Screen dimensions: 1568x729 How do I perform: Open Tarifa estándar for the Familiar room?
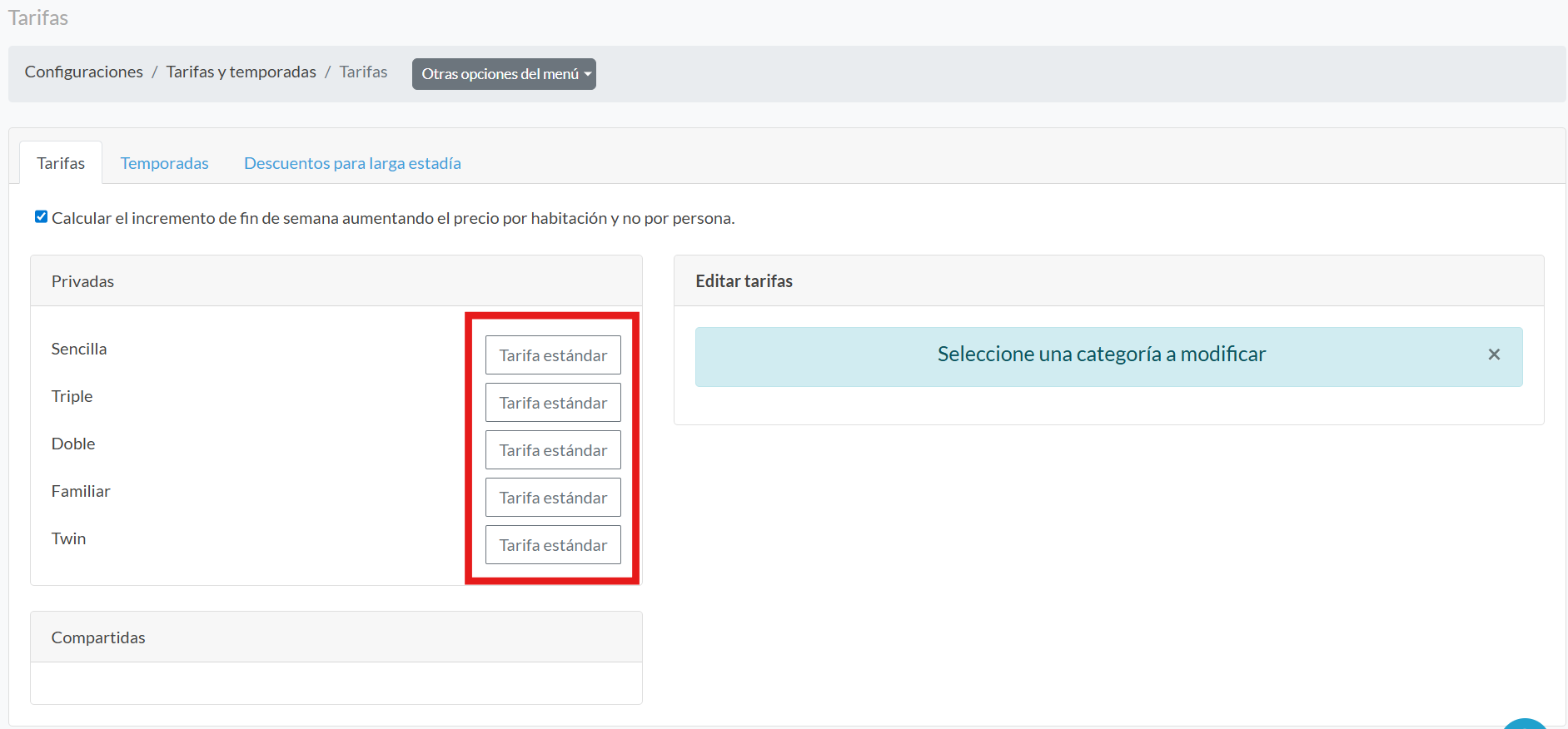tap(553, 498)
